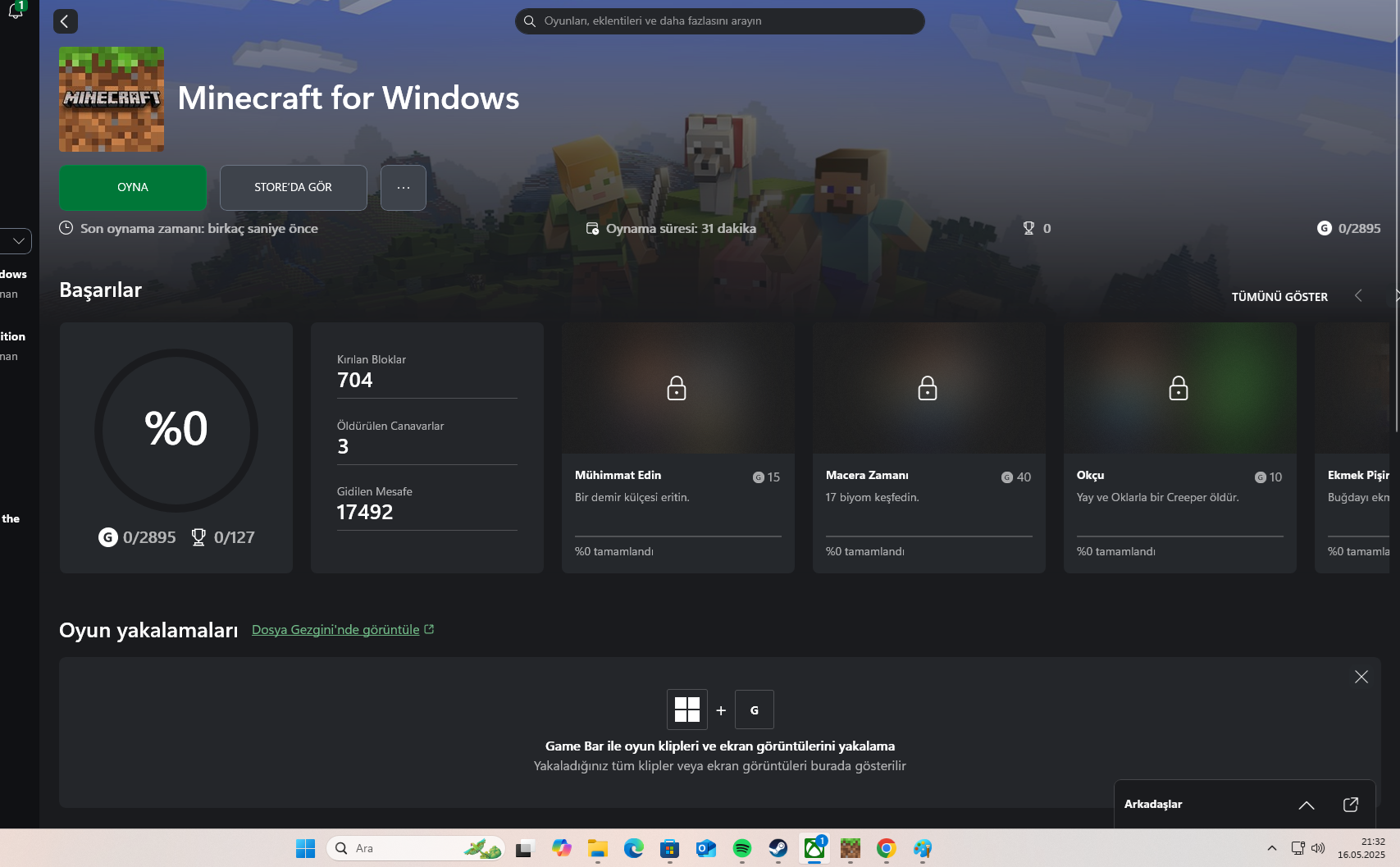Open the clock and date flyout
1400x867 pixels.
pos(1361,848)
